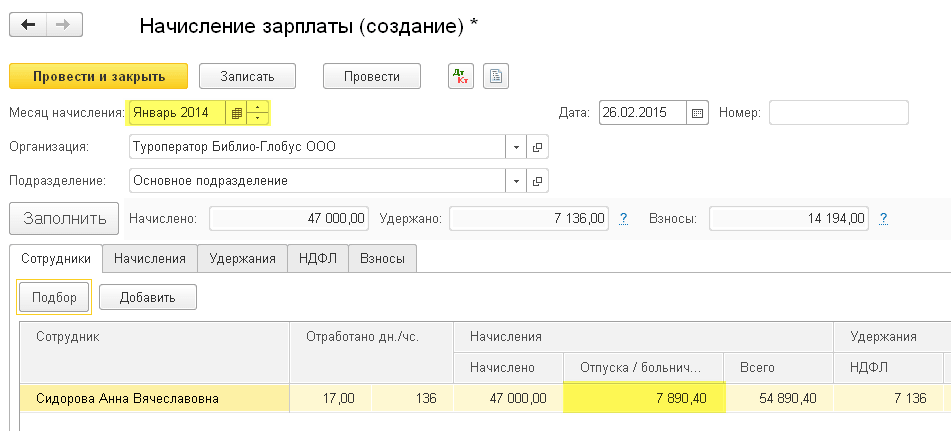Screen dimensions: 951x431
Task: Open the Подразделение record with the open icon
Action: point(537,181)
